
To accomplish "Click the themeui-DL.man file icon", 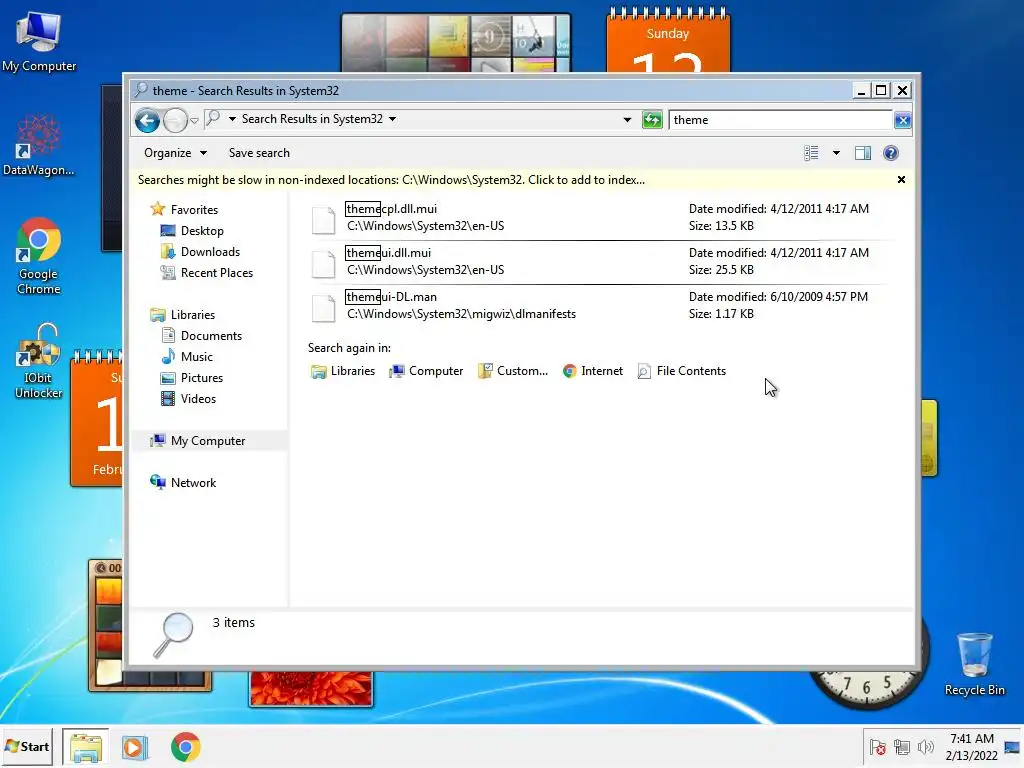I will click(x=323, y=308).
